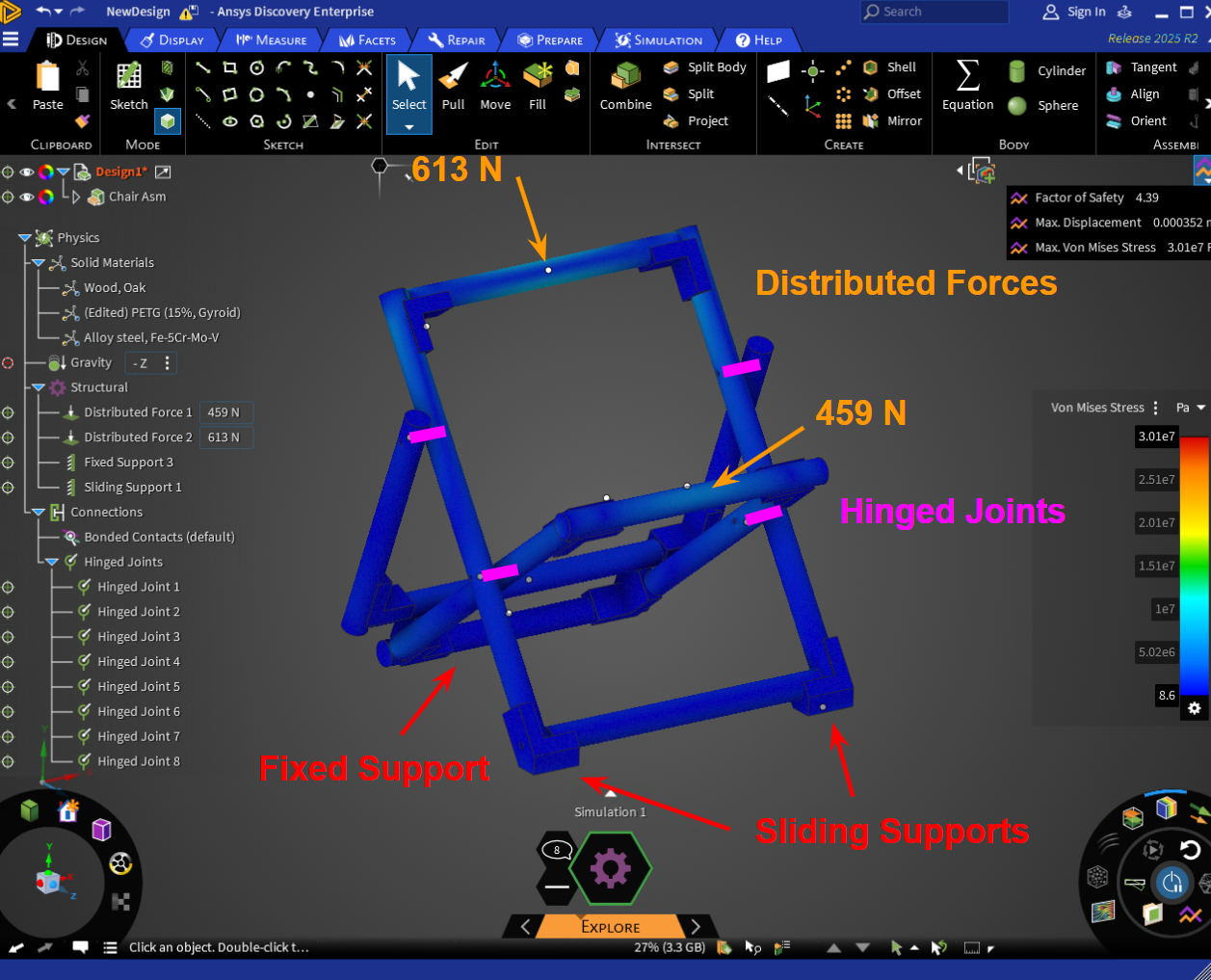Toggle visibility eye for Chair Asm
The height and width of the screenshot is (980, 1211).
[27, 198]
